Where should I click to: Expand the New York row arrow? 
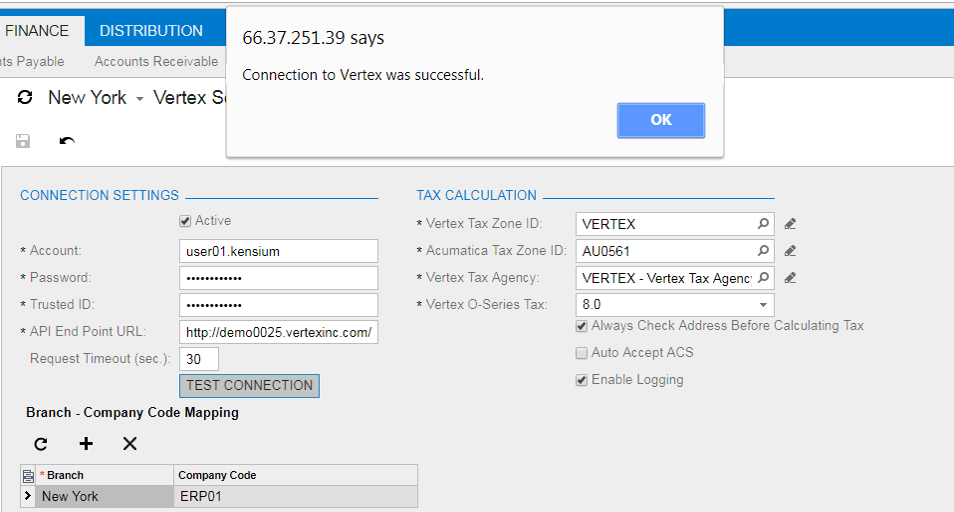click(x=27, y=496)
